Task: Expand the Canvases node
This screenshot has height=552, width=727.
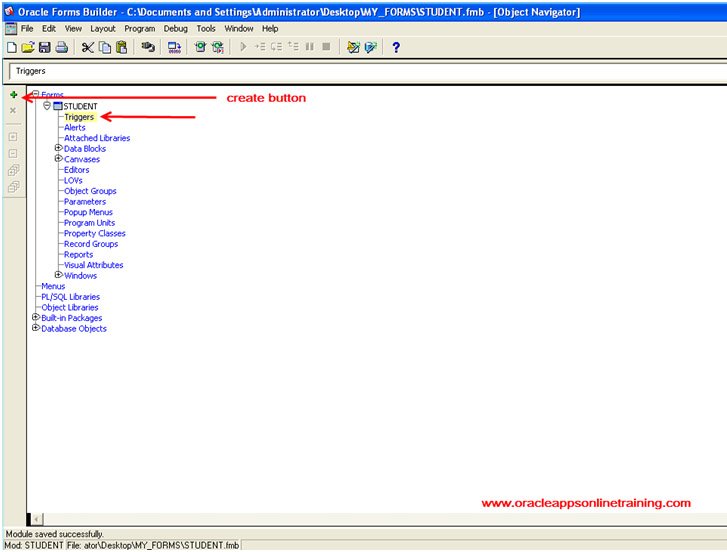Action: click(58, 159)
